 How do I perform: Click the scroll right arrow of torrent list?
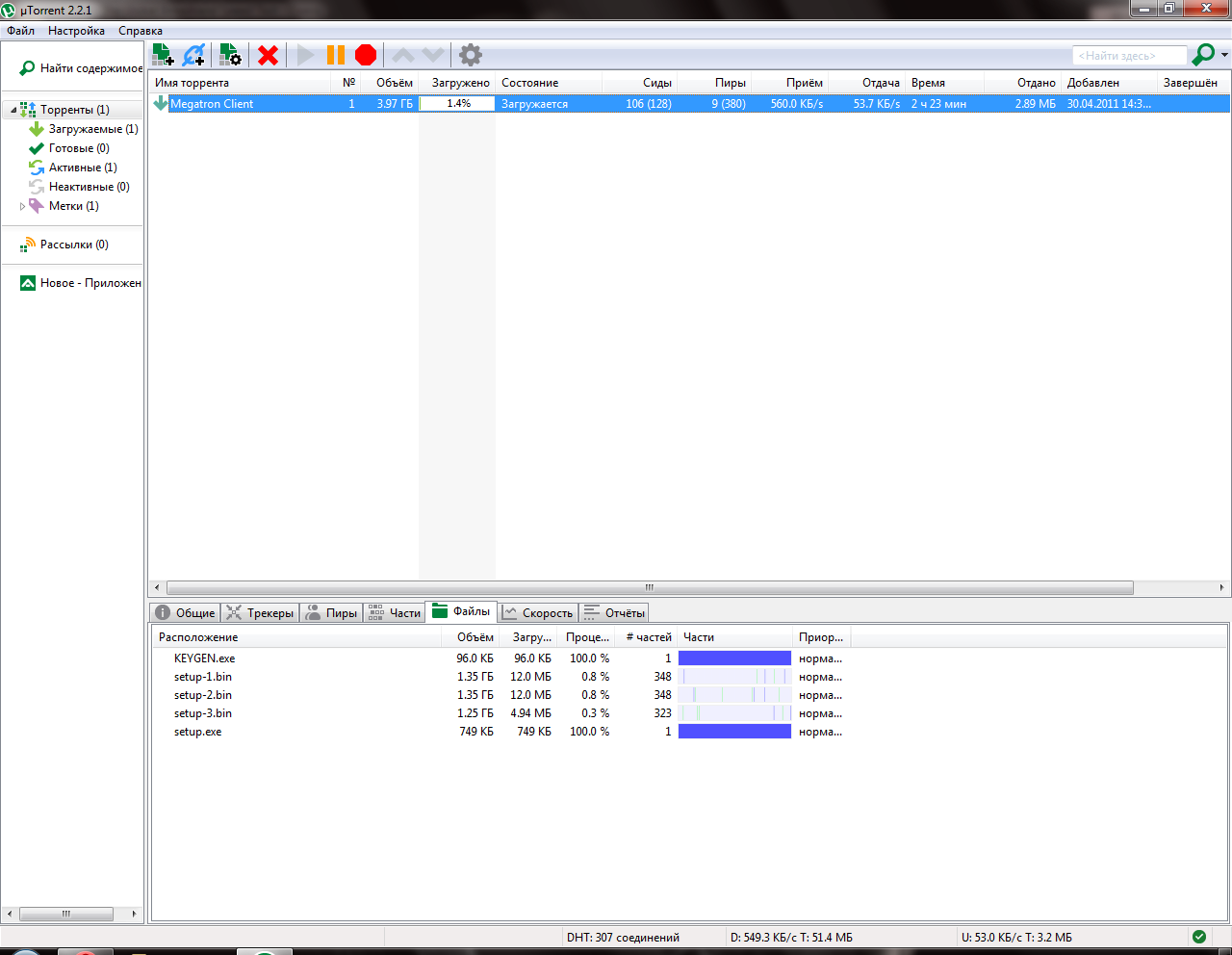coord(1223,587)
